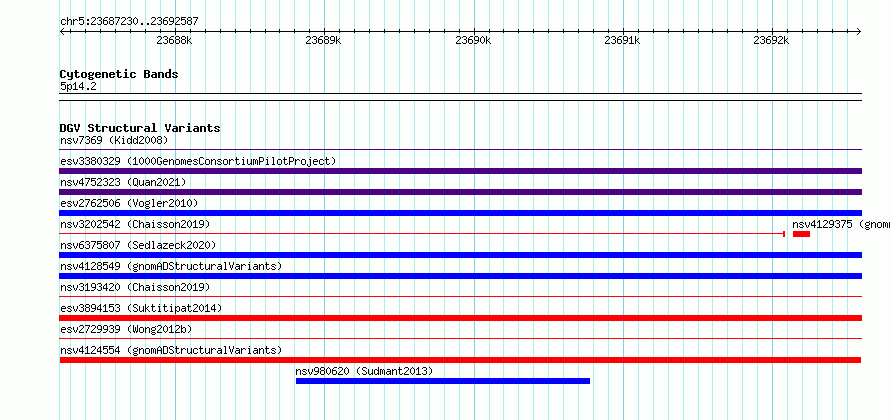Click the chr5:23687230..23692587 coordinate label

[129, 22]
